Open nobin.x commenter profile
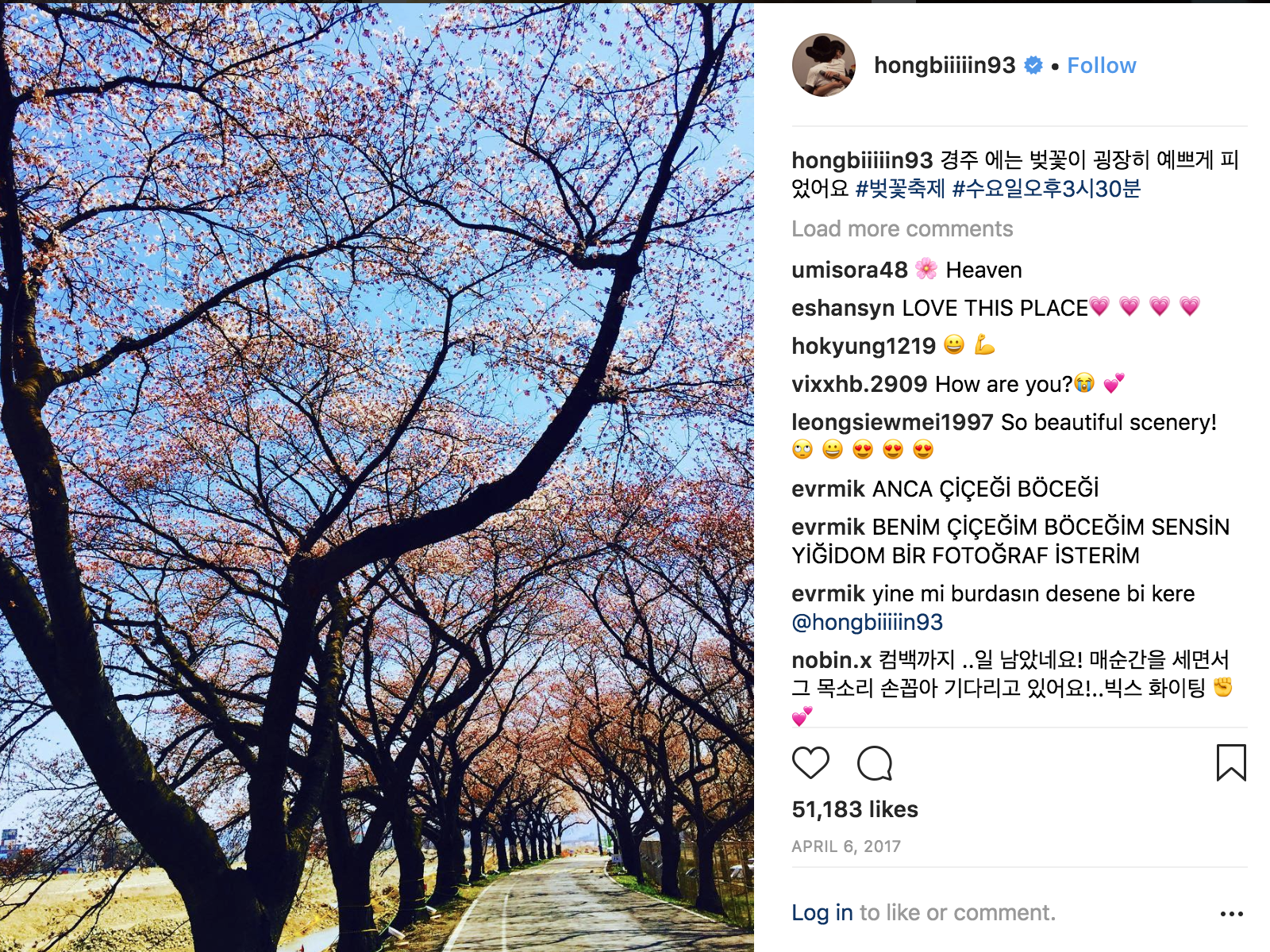 [831, 660]
